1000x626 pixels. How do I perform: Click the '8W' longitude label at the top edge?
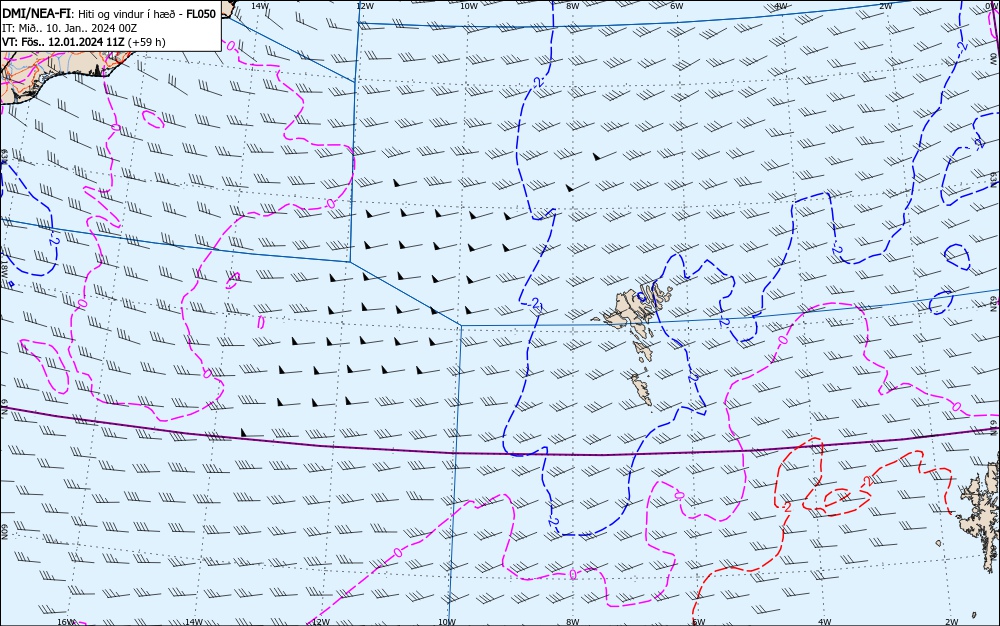click(x=573, y=6)
